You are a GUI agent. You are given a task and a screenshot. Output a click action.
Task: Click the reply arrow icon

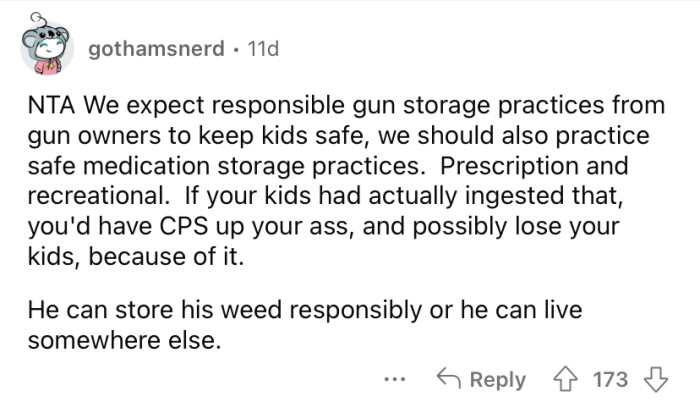tap(450, 379)
